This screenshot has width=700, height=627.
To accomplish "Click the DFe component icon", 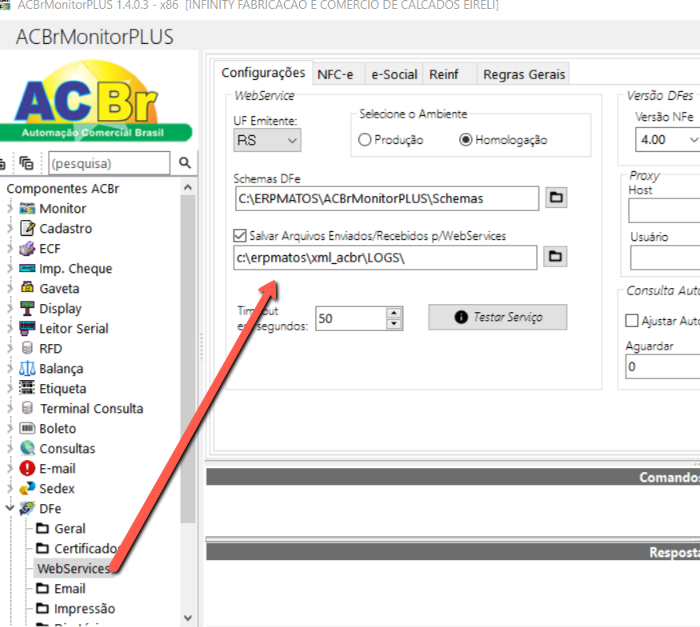I will pos(27,508).
